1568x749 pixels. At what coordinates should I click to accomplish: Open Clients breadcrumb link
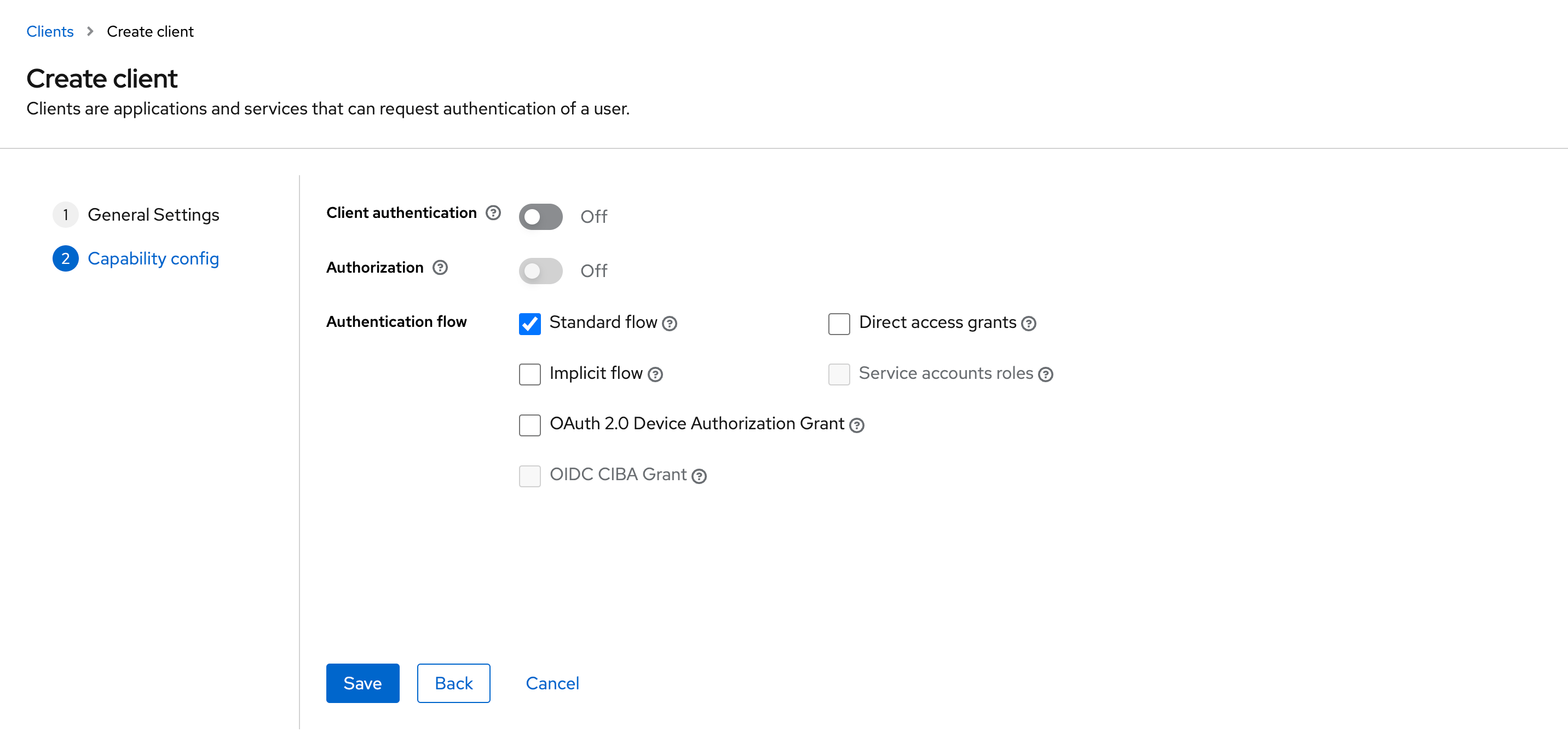coord(50,32)
